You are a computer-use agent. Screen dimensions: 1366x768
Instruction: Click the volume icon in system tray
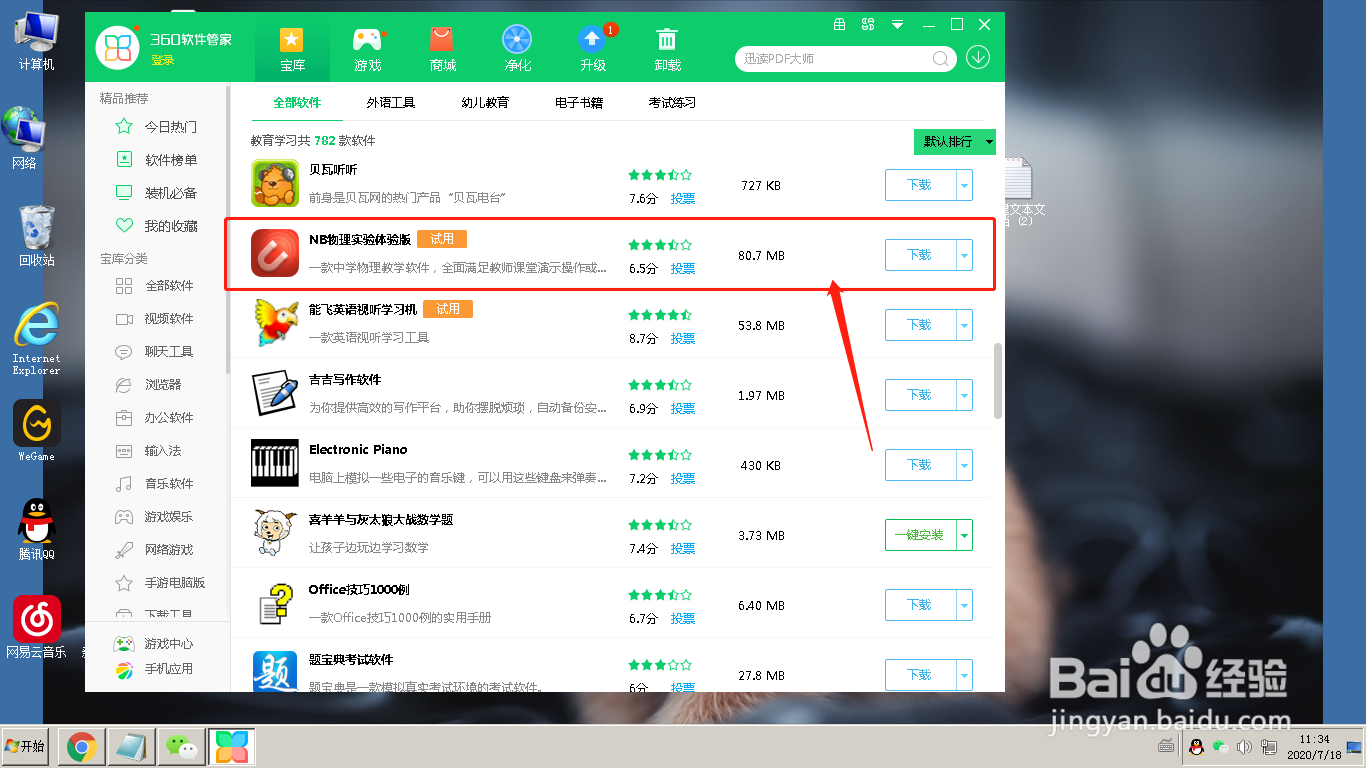click(1245, 747)
